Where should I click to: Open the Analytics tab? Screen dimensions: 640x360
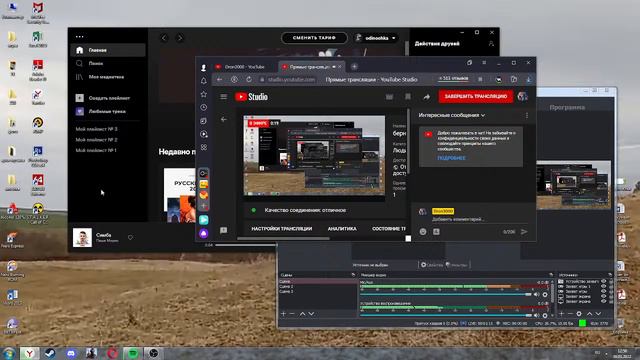pos(342,229)
